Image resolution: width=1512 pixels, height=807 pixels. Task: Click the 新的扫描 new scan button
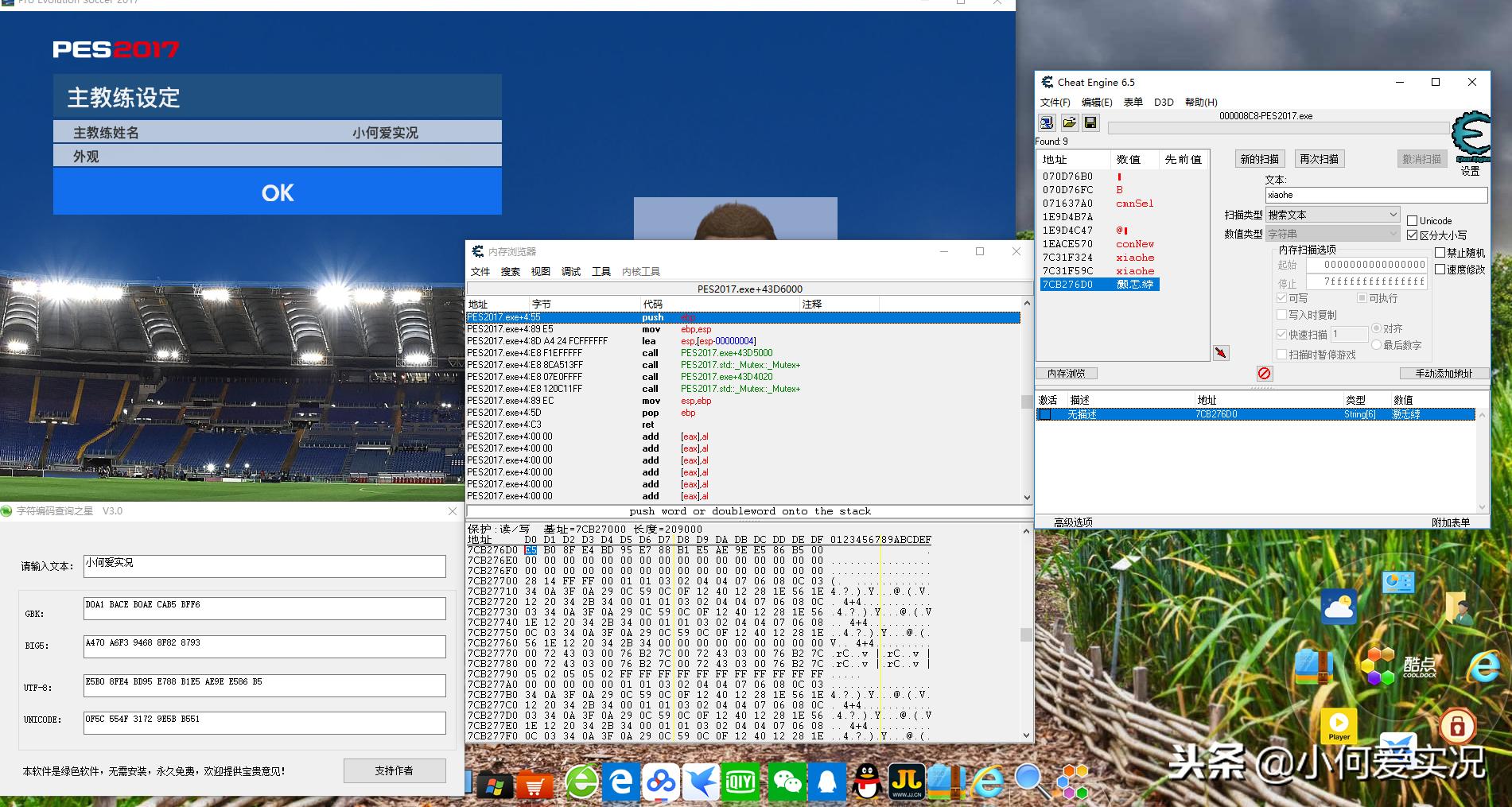pos(1260,159)
